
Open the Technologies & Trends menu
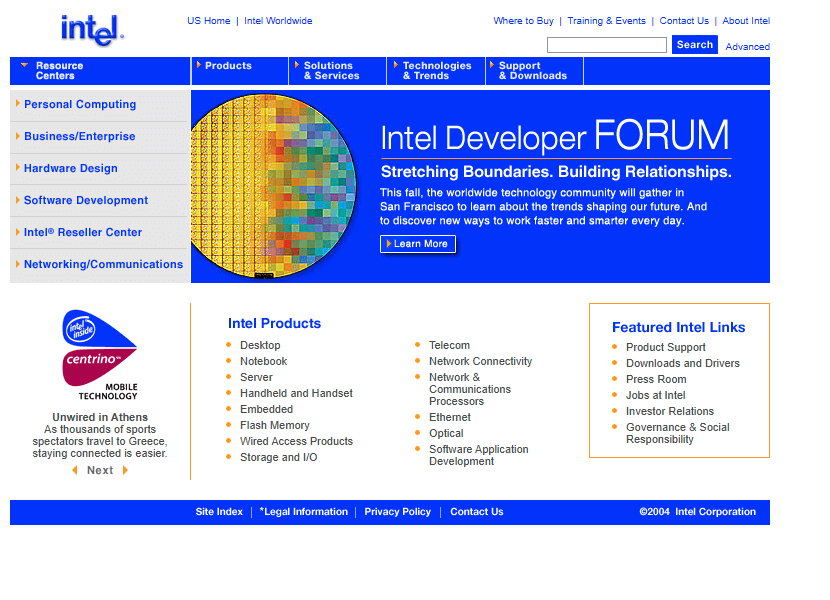point(437,70)
